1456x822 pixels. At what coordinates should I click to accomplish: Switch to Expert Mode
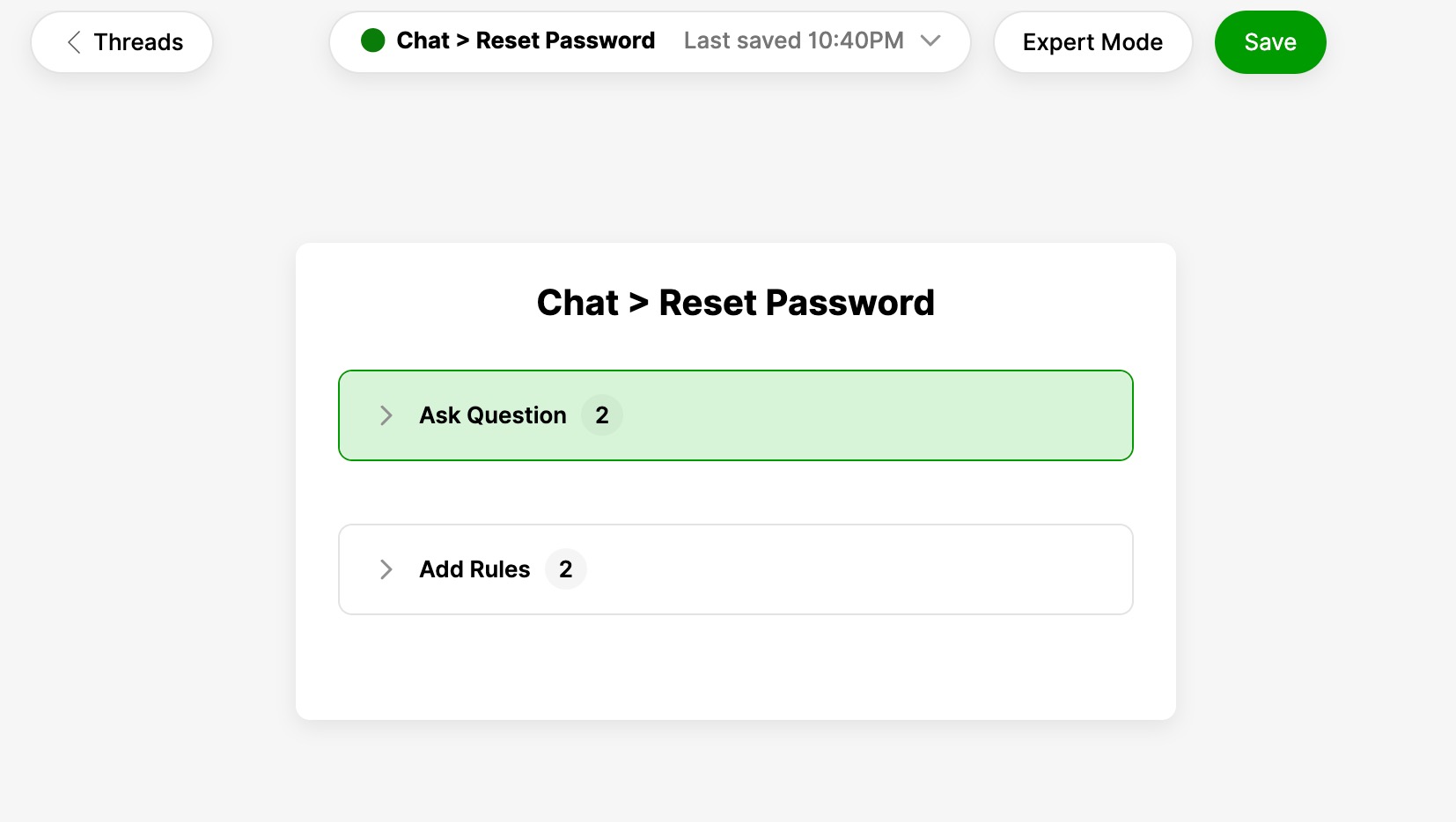(x=1092, y=42)
